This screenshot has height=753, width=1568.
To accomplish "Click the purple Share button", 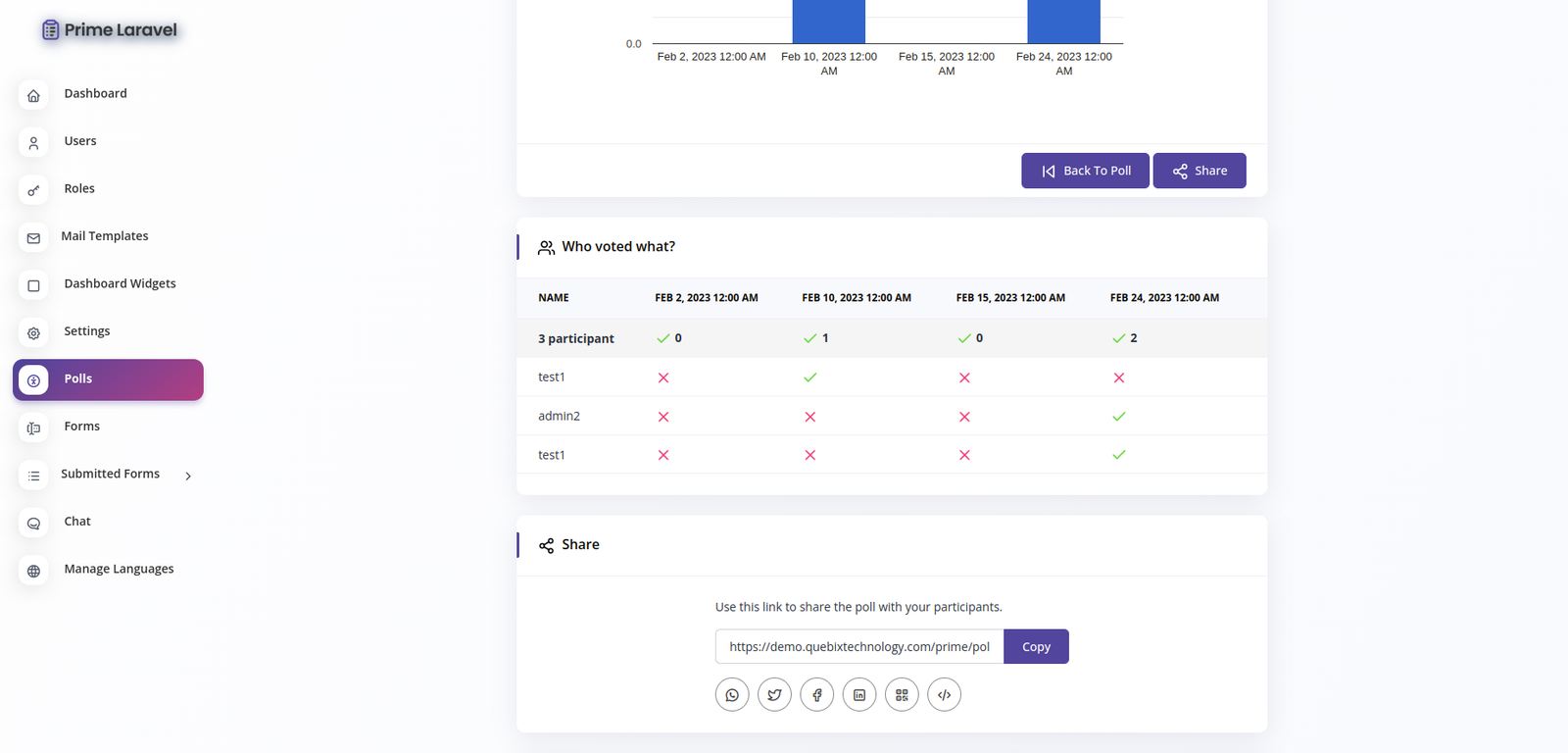I will point(1199,171).
